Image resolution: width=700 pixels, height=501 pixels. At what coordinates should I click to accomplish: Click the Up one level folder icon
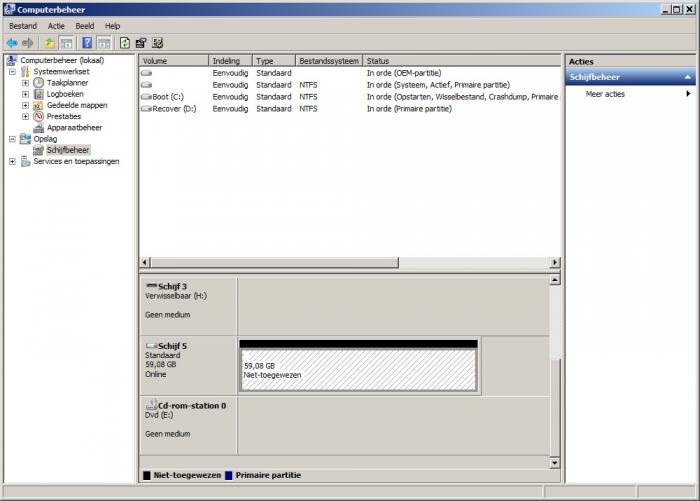[x=49, y=43]
